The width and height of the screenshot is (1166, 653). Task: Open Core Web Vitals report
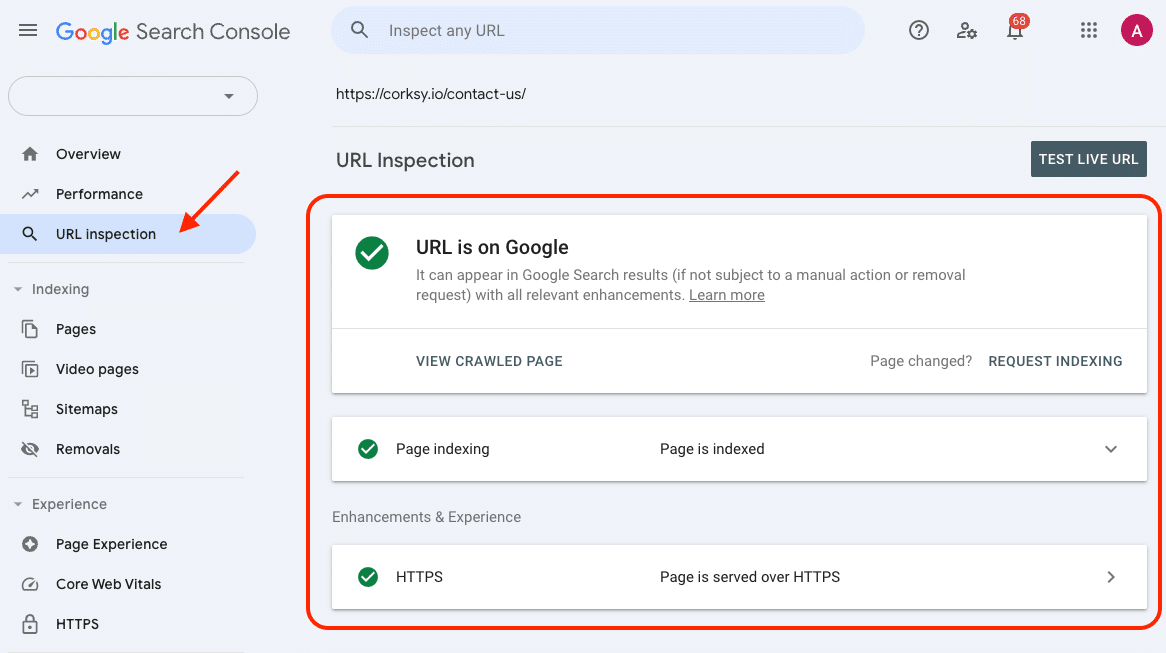click(x=108, y=584)
